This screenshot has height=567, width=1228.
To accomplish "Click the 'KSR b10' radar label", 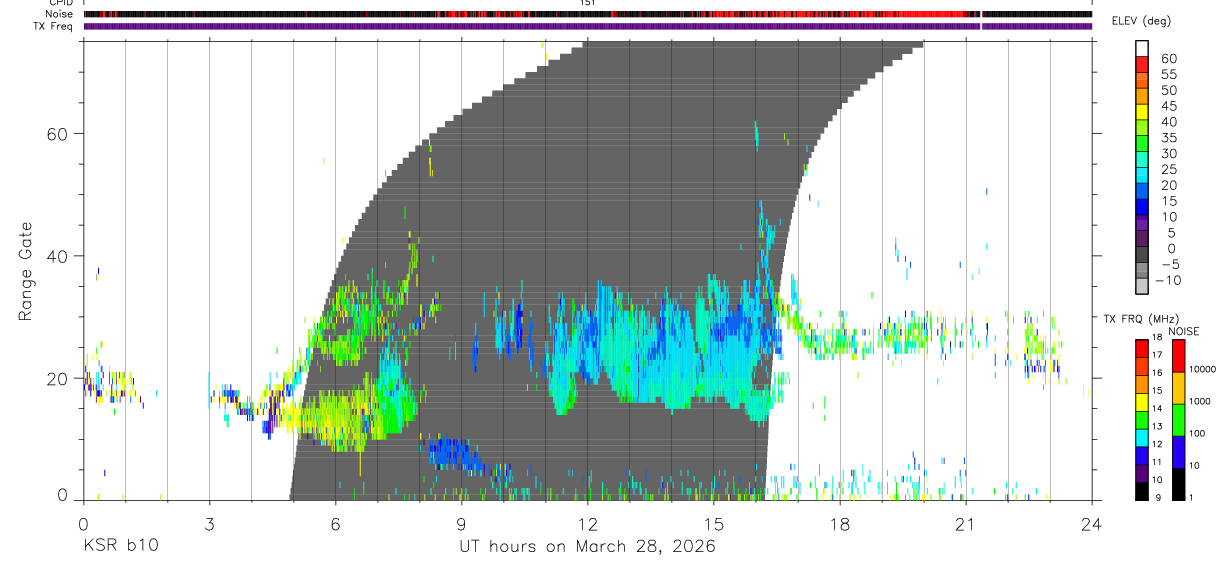I will point(119,546).
